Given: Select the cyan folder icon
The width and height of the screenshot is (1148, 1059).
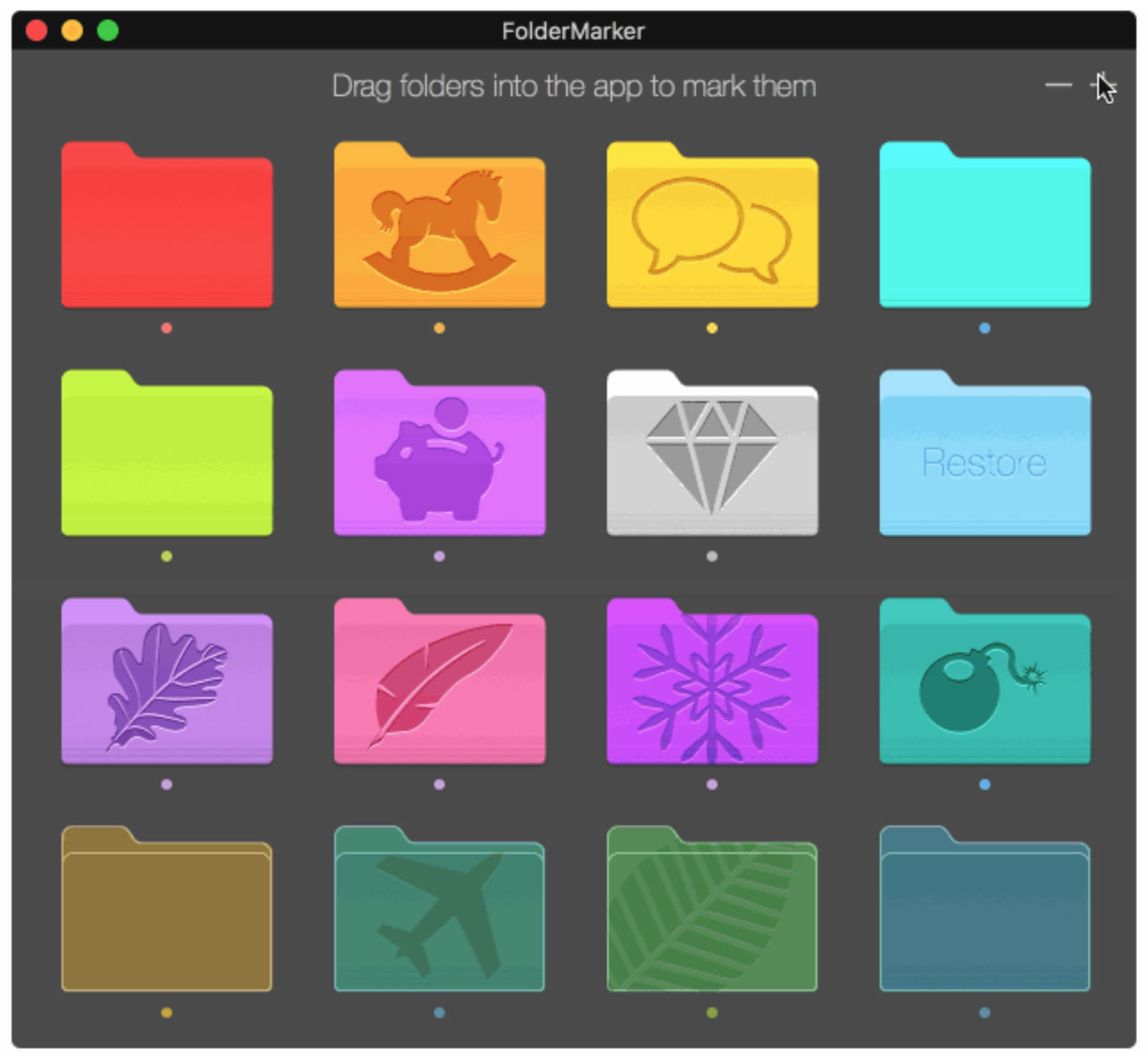Looking at the screenshot, I should [984, 226].
